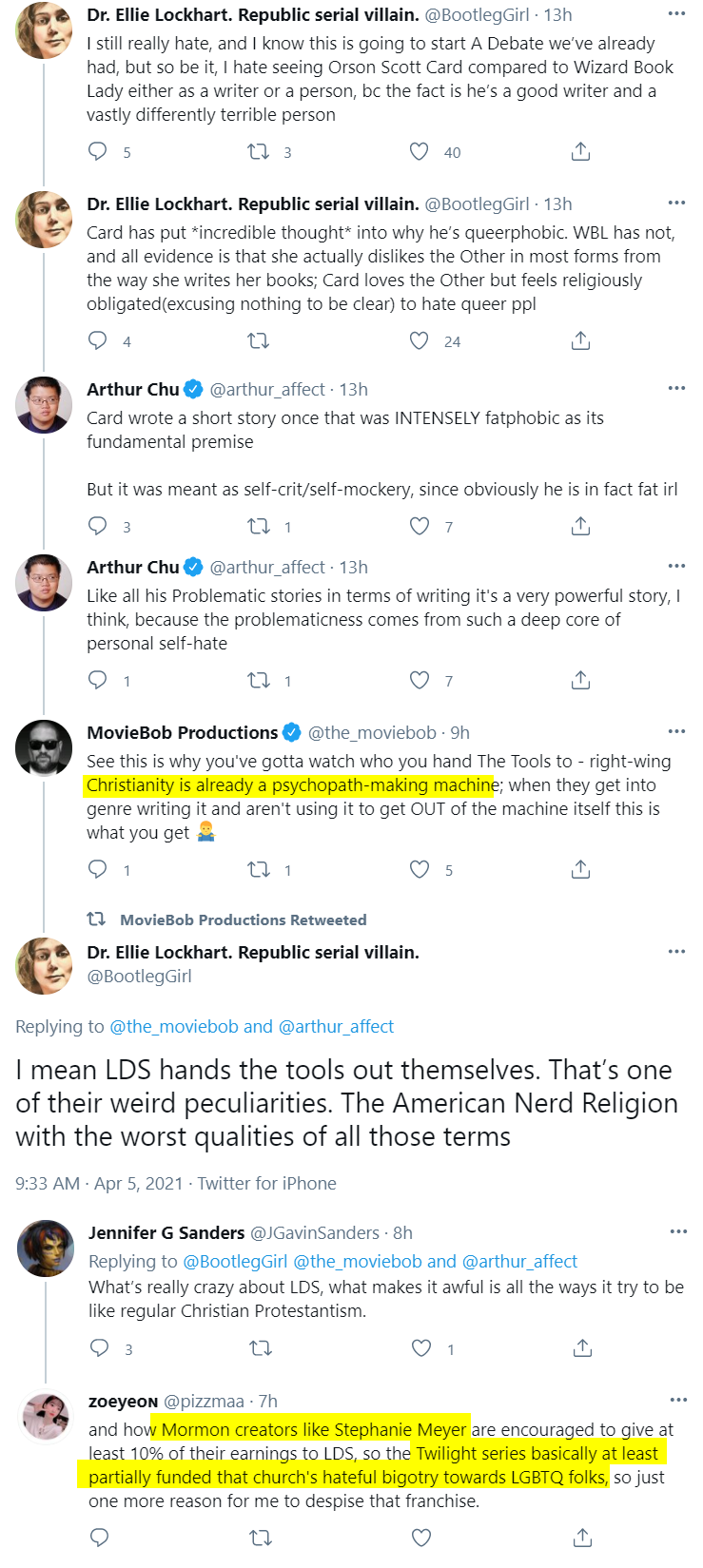Screen dimensions: 703x1568
Task: Like Arthur Chu's fatphobic story tweet
Action: click(419, 526)
